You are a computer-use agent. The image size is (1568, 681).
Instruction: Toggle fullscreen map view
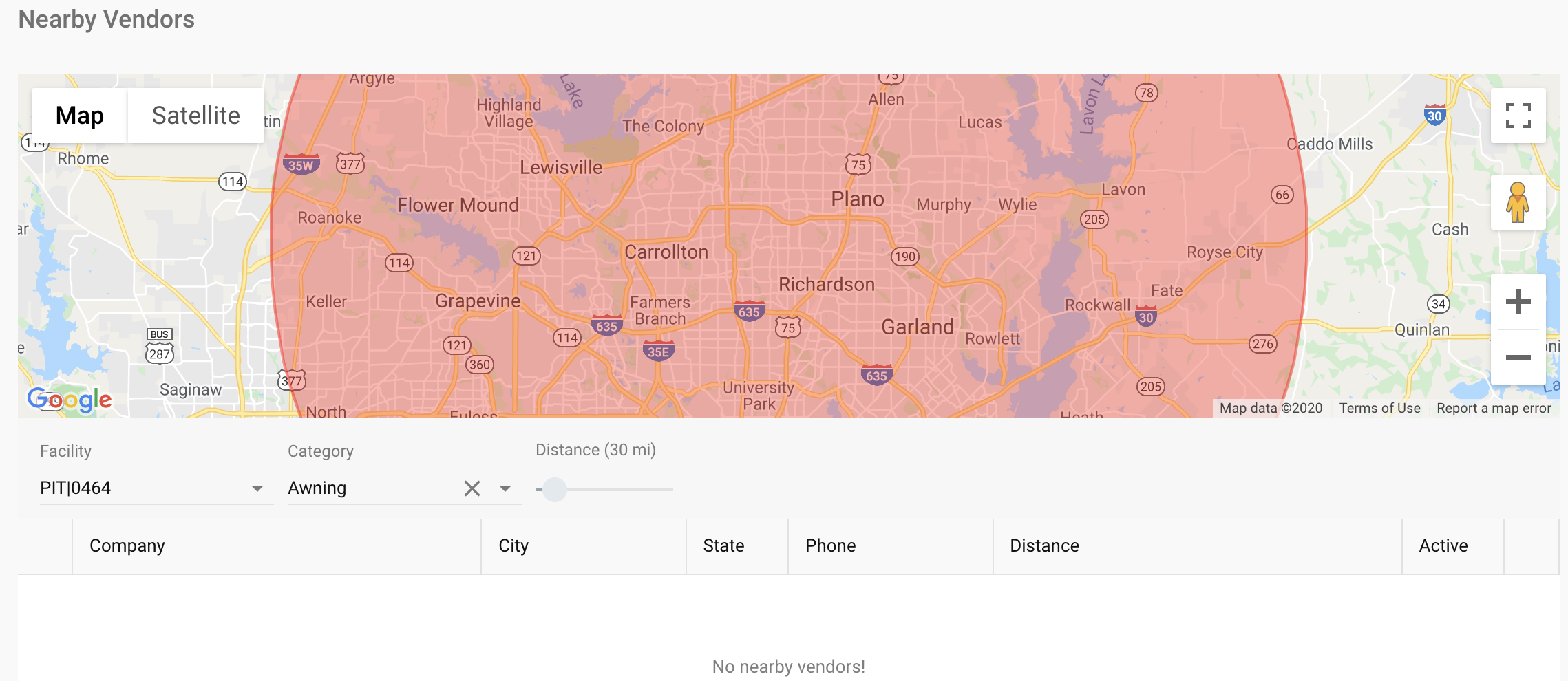coord(1518,116)
